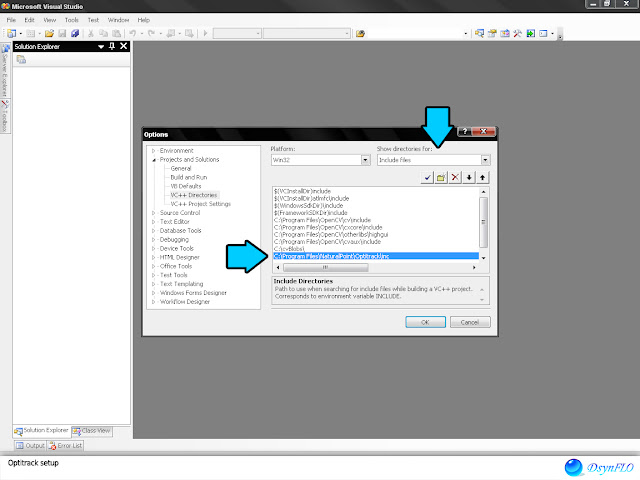Click the Copy toolbar icon

click(x=104, y=33)
